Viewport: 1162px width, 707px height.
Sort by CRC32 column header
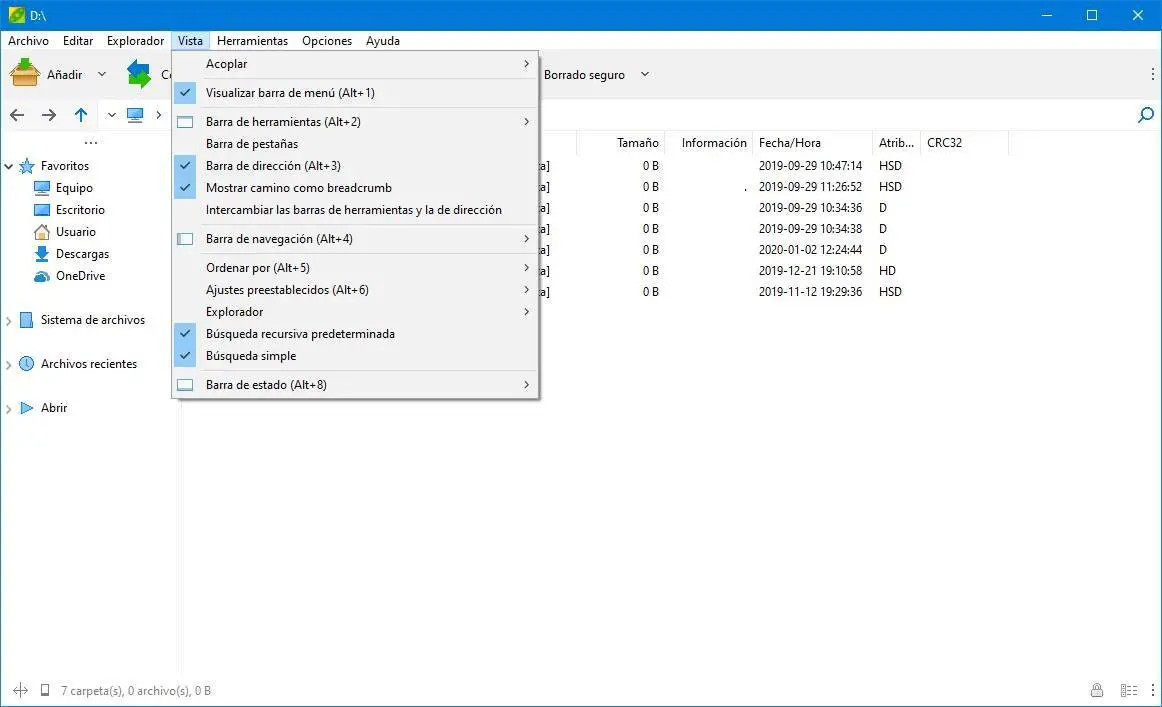pos(964,143)
